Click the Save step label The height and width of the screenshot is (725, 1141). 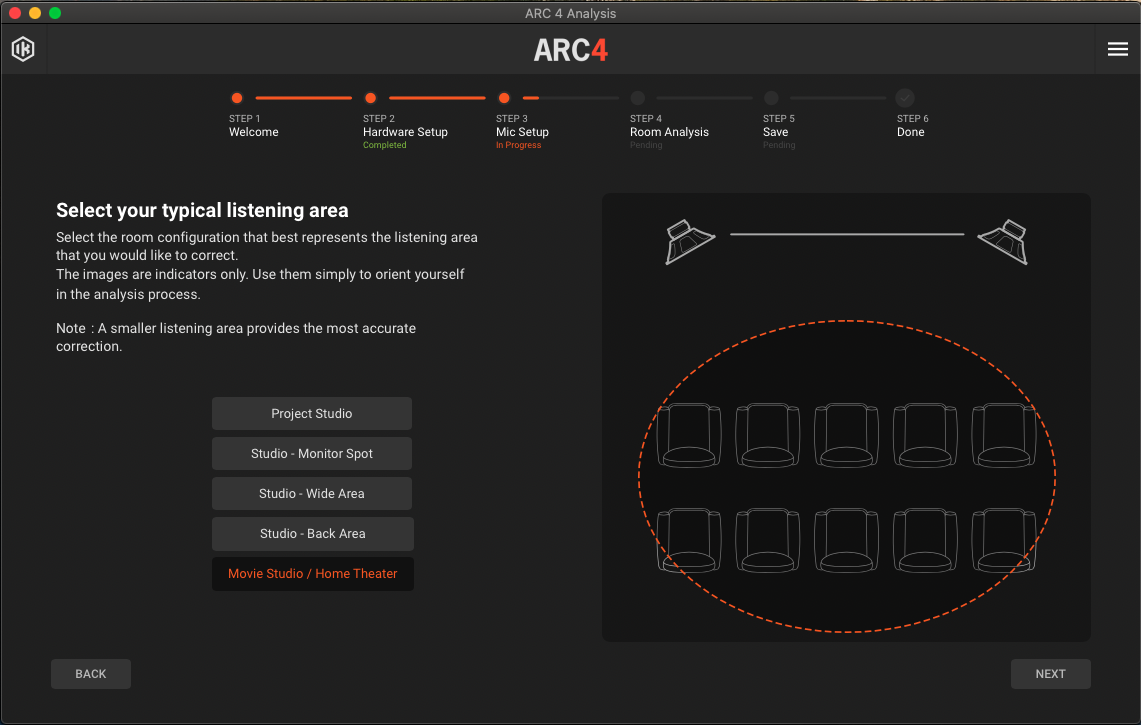(x=776, y=132)
